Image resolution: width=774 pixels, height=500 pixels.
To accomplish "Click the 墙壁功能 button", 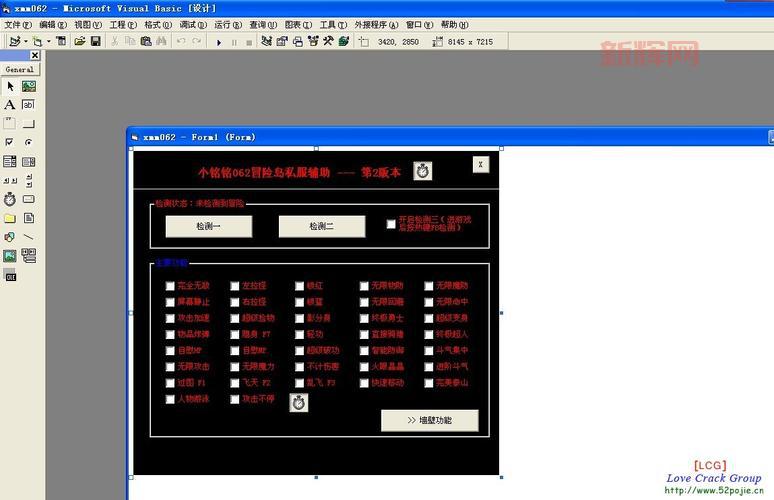I will click(429, 421).
